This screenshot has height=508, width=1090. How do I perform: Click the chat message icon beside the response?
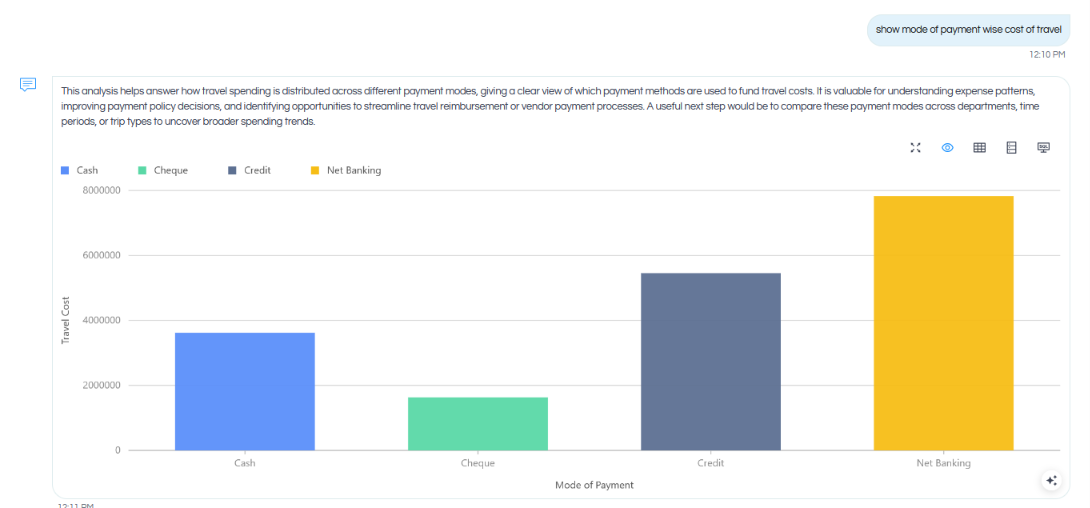click(x=28, y=85)
